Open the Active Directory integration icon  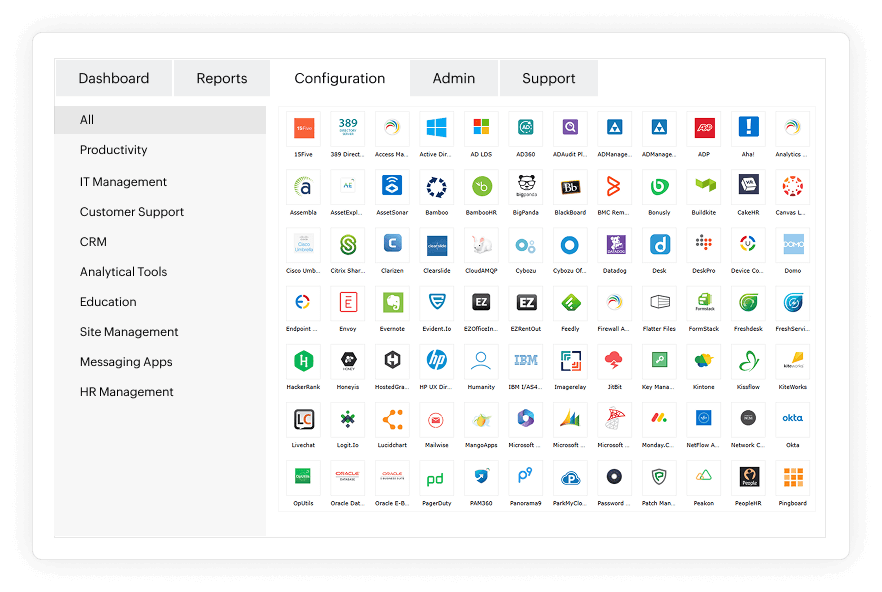tap(436, 128)
